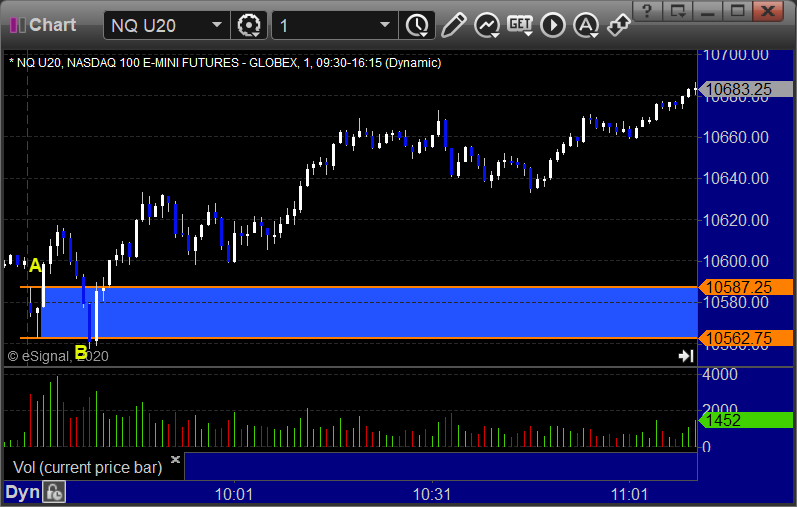This screenshot has height=507, width=797.
Task: Click the Vol (current price bar) label
Action: 87,467
